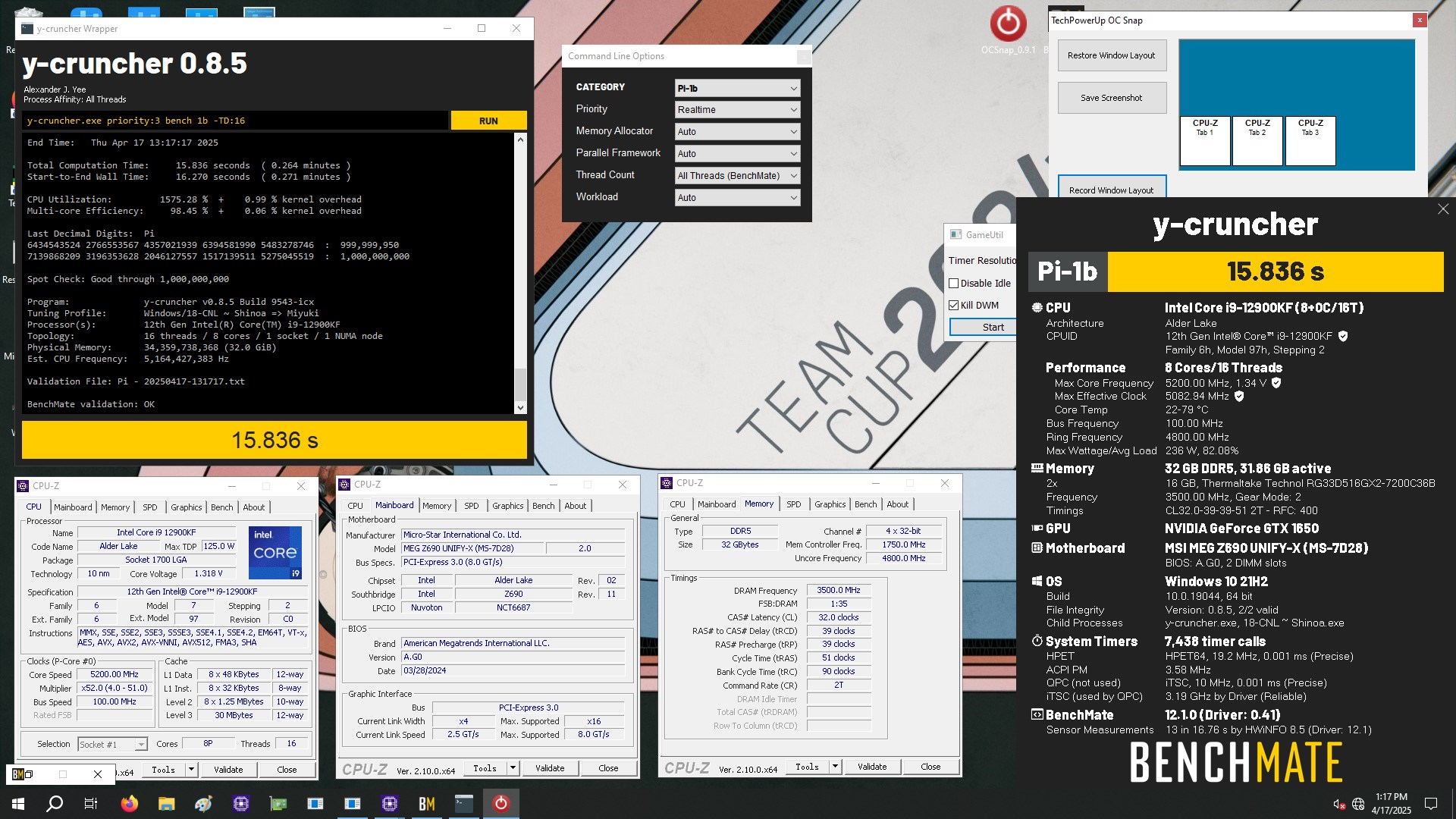Screen dimensions: 1456x819
Task: Click the System Timers clock icon
Action: 1037,642
